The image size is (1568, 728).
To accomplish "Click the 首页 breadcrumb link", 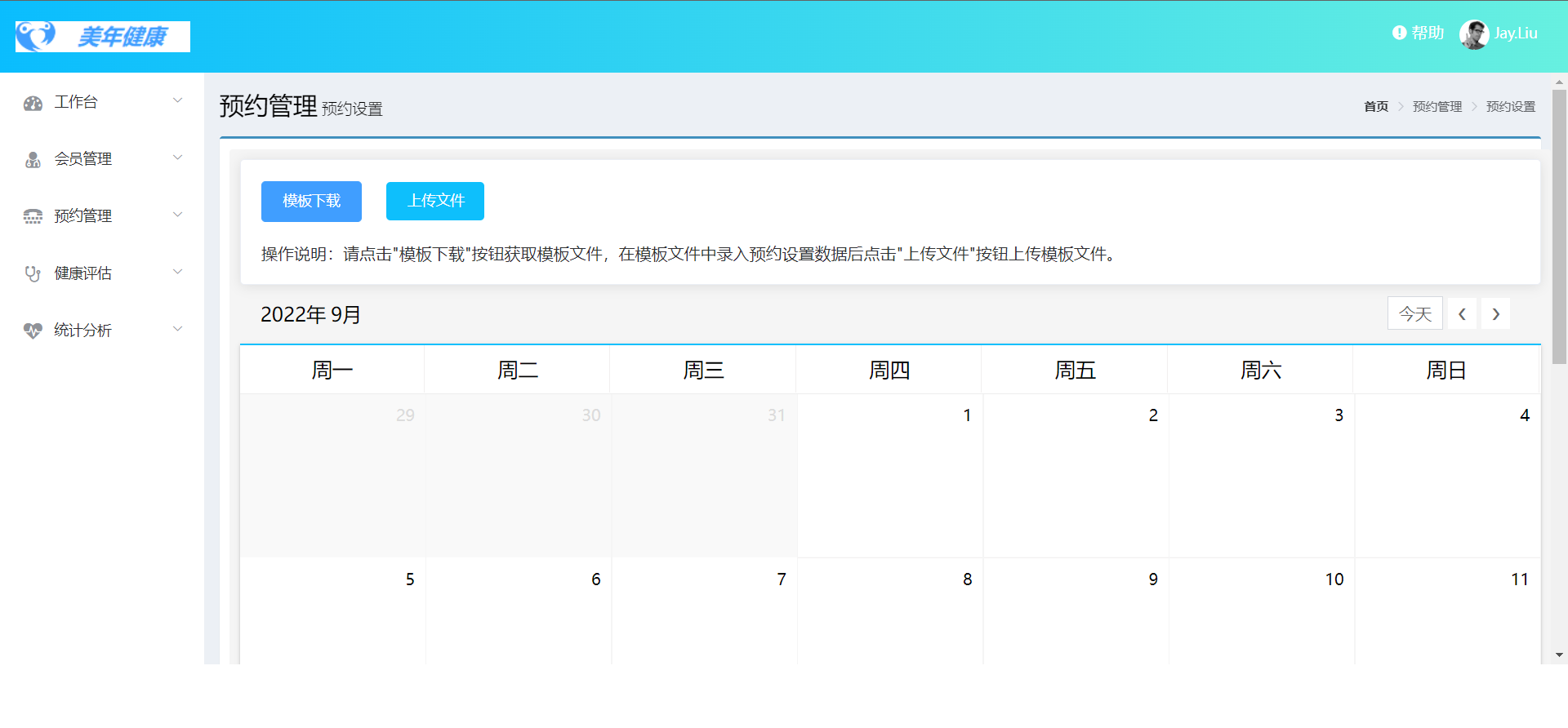I will [1375, 107].
